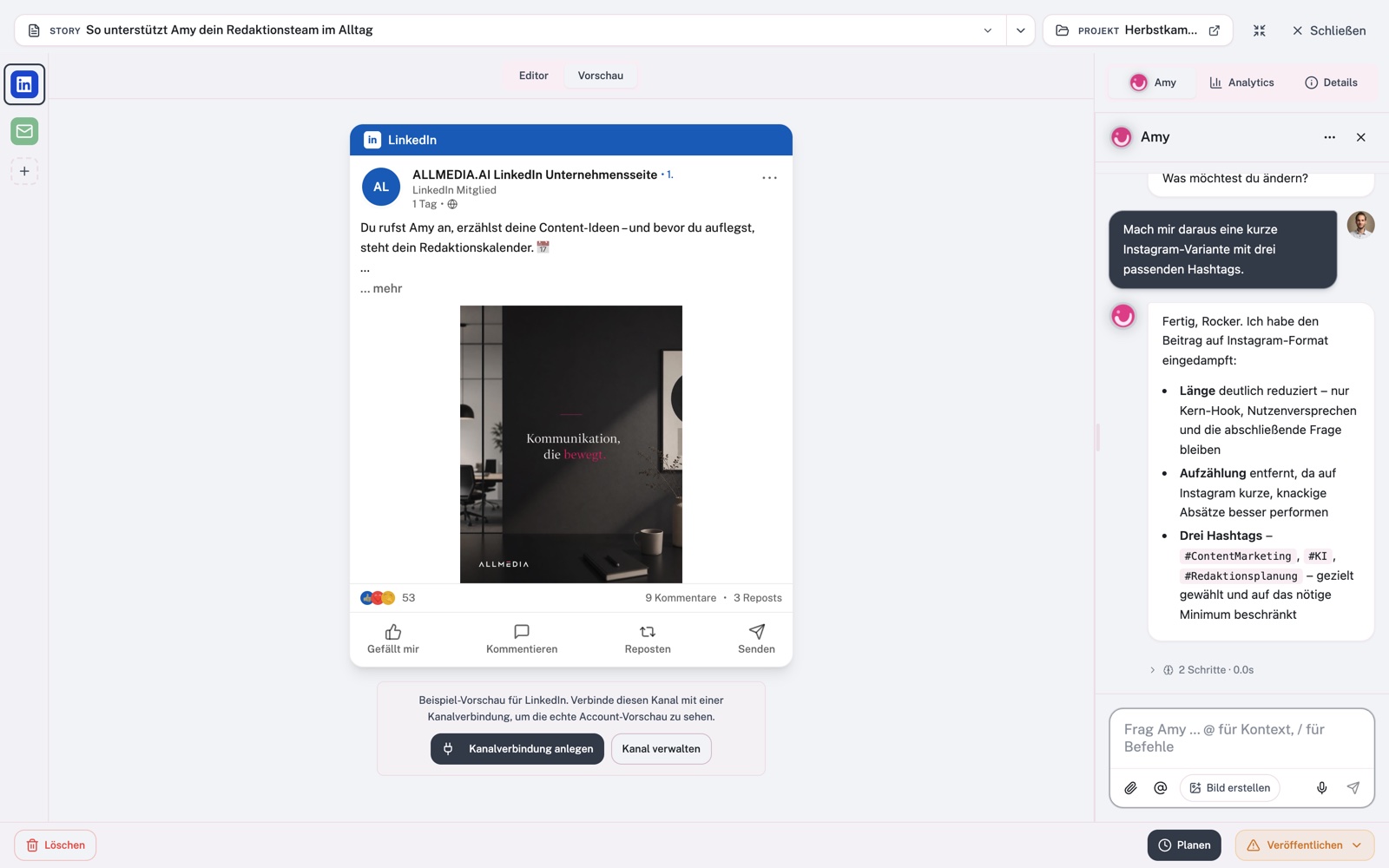
Task: Click Kanalverbindung anlegen button
Action: 517,749
